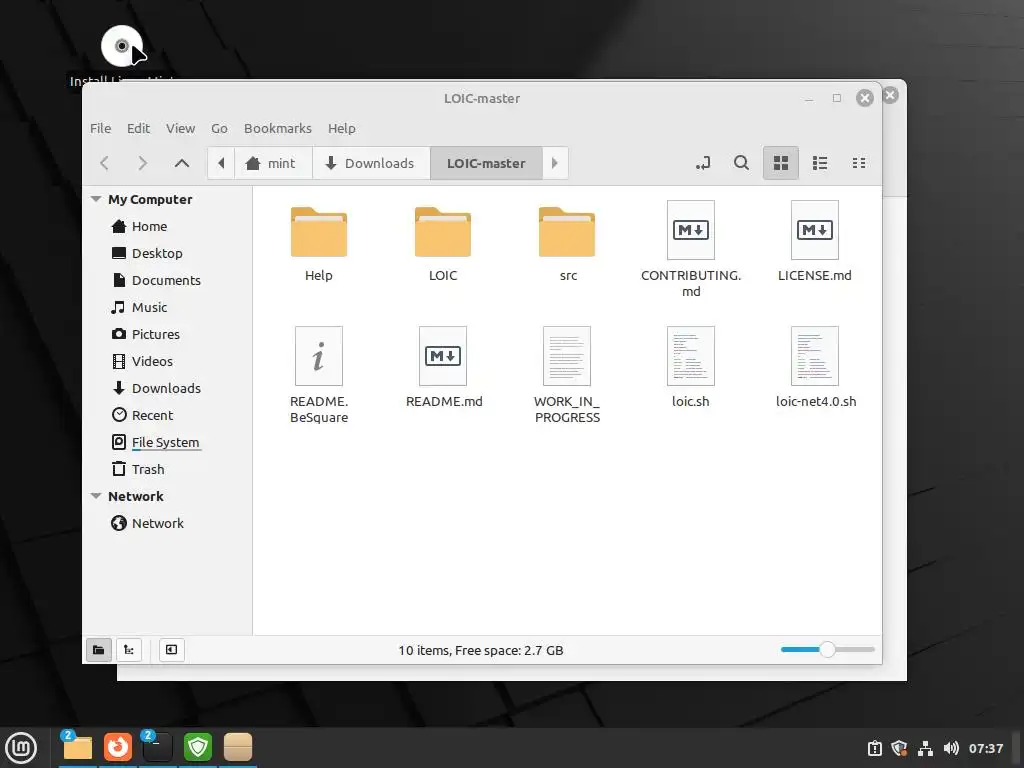Select the LICENSE.md file

click(x=814, y=241)
